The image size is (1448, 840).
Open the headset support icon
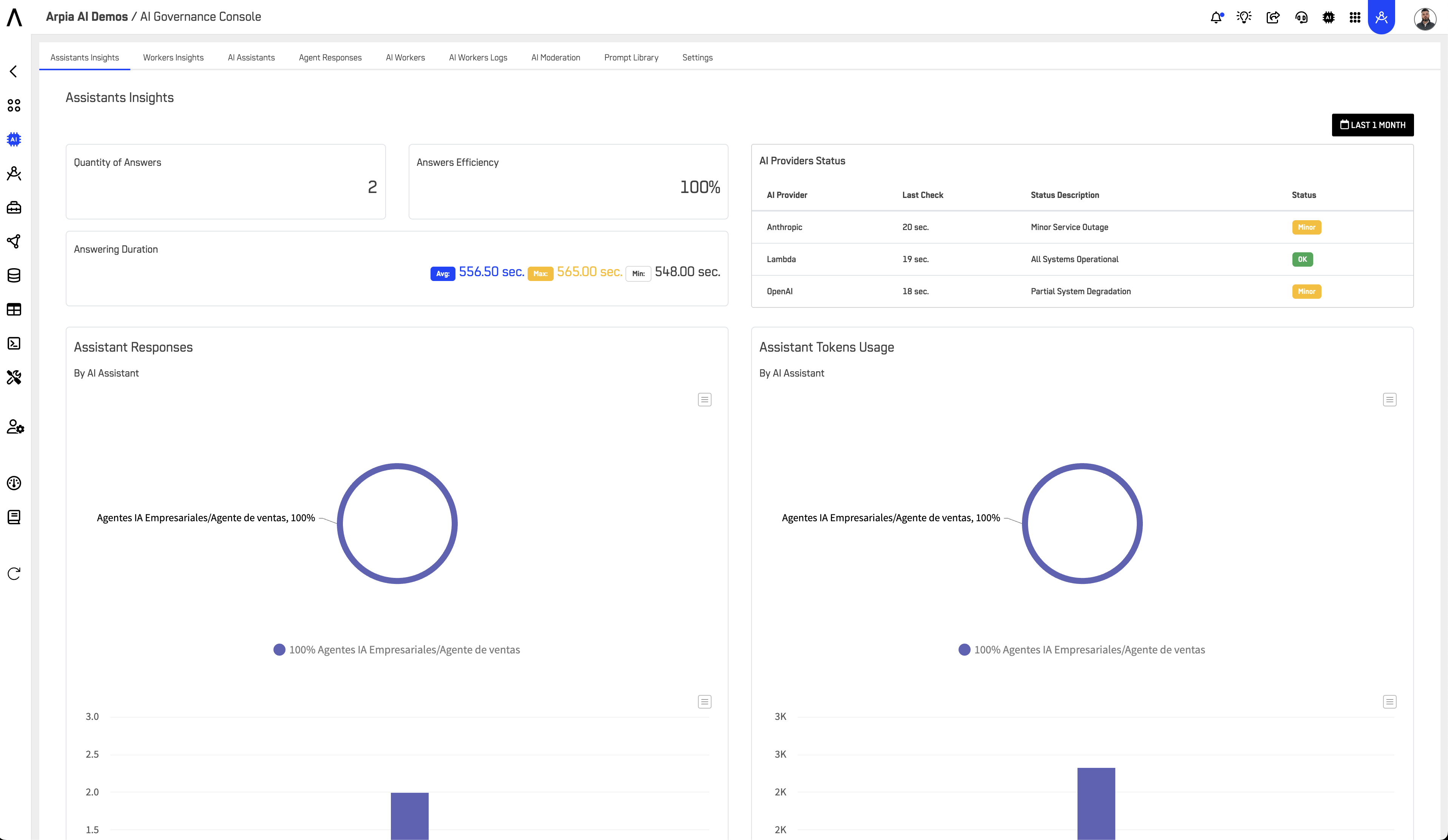(x=1301, y=17)
